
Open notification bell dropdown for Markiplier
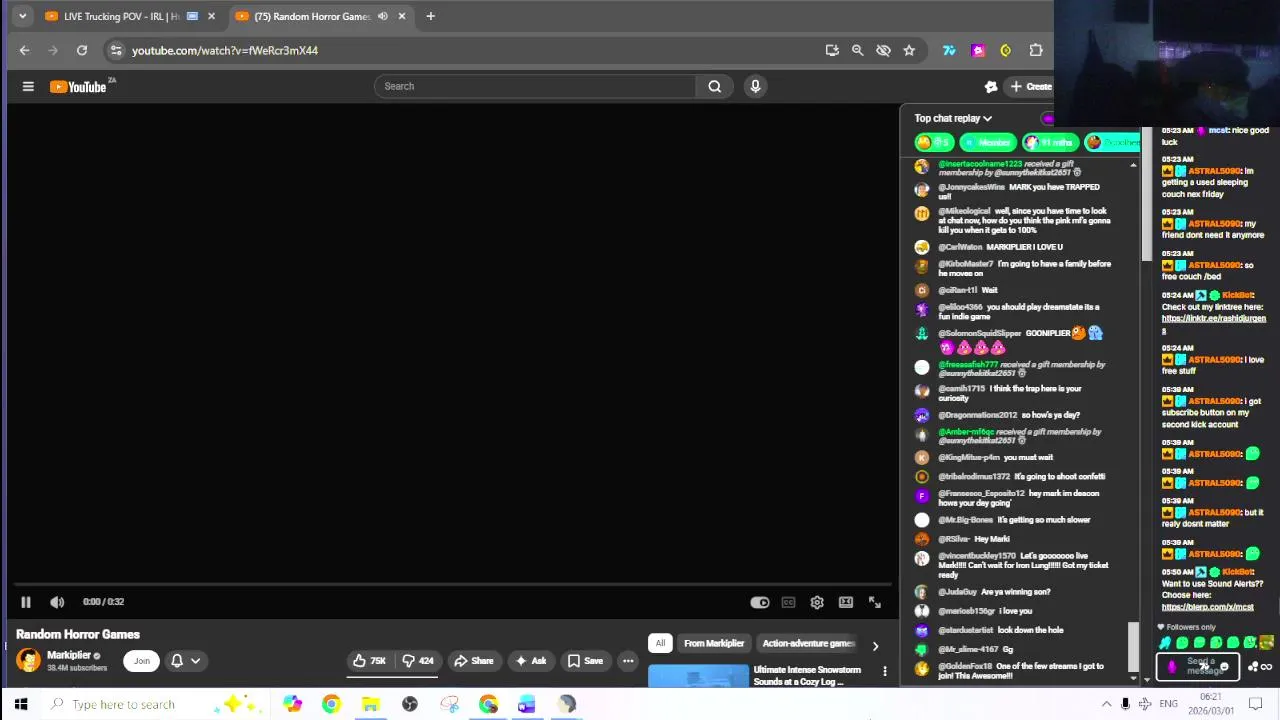185,661
